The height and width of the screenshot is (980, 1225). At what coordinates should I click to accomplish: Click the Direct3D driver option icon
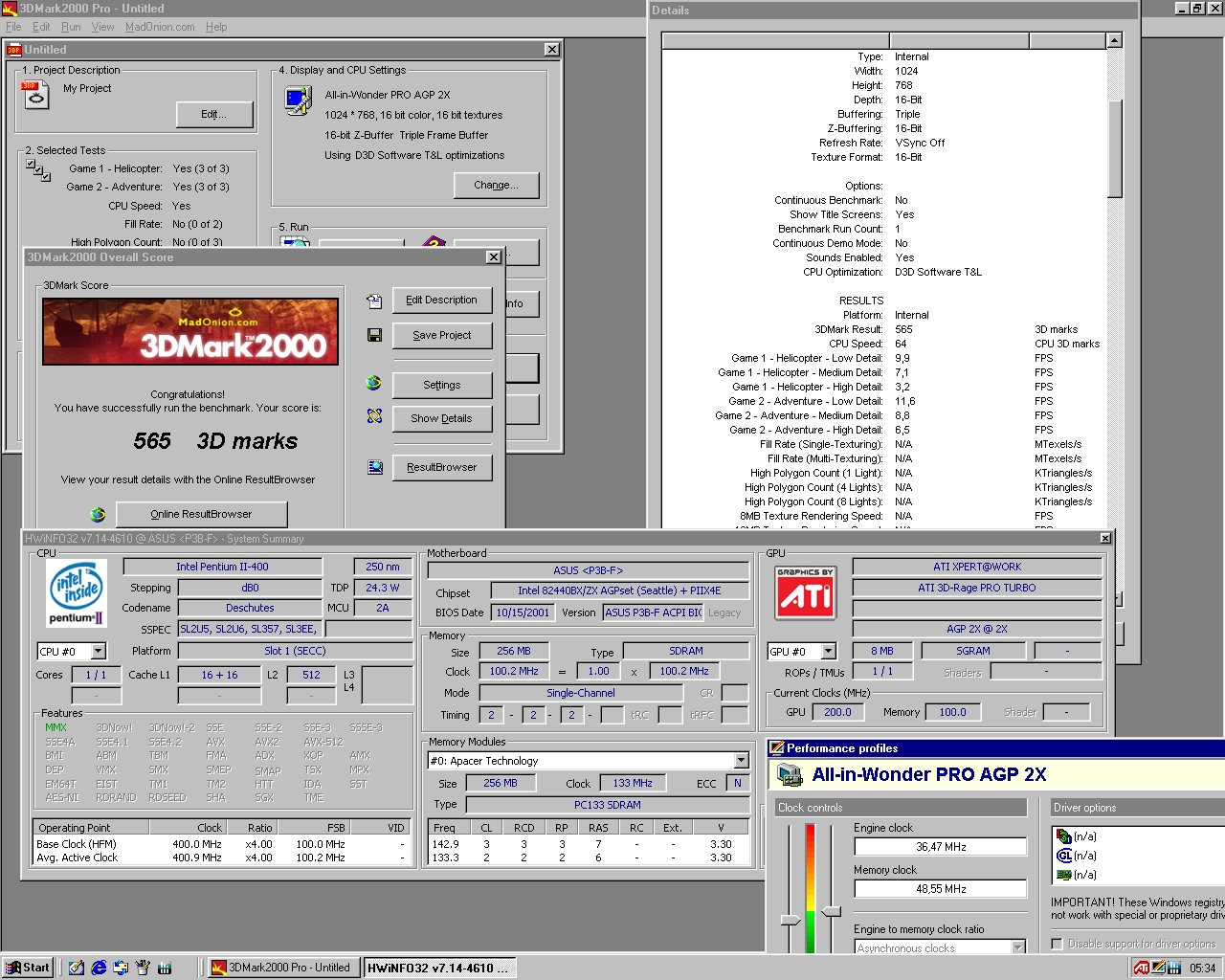[1063, 836]
